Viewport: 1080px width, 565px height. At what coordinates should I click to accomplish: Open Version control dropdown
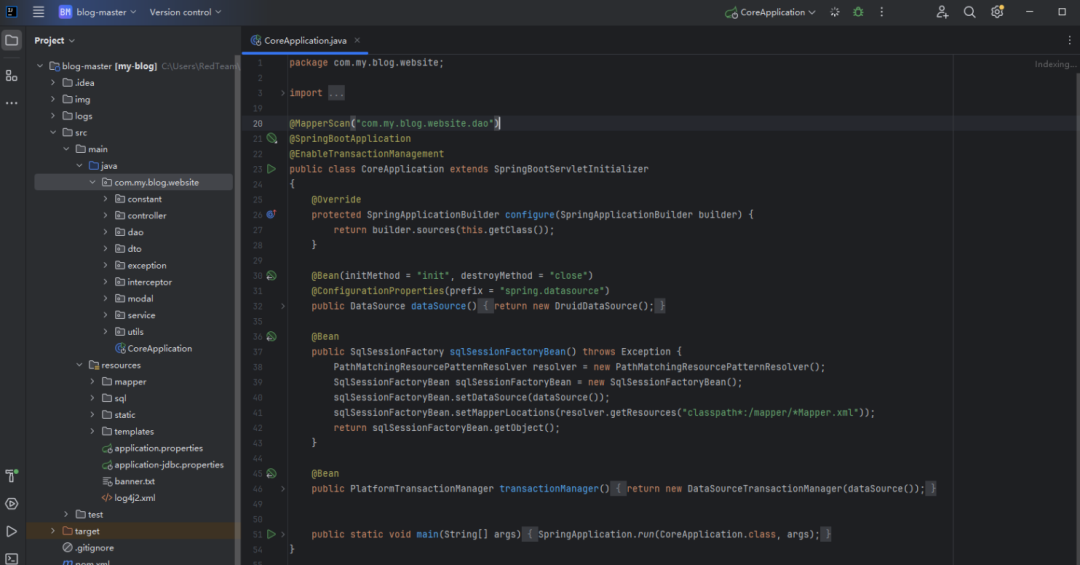pyautogui.click(x=185, y=12)
